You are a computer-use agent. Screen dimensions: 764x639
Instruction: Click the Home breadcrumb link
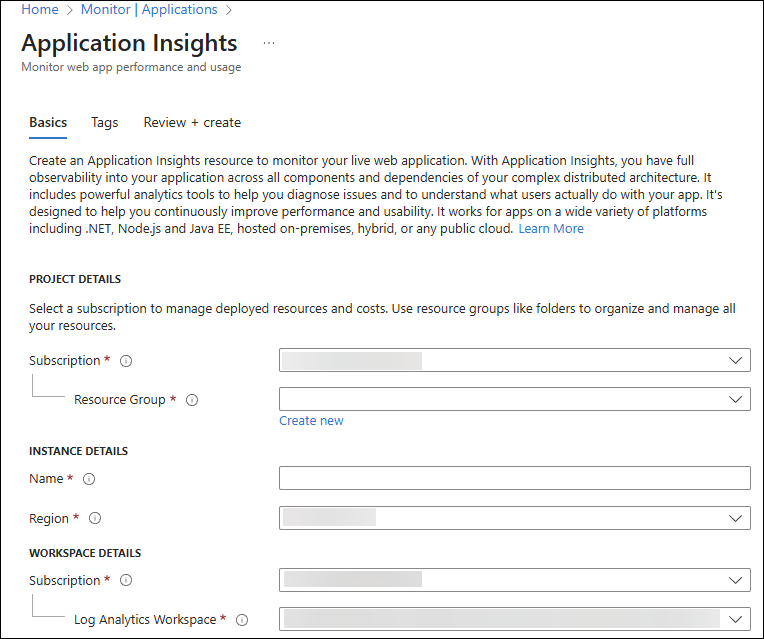(40, 9)
